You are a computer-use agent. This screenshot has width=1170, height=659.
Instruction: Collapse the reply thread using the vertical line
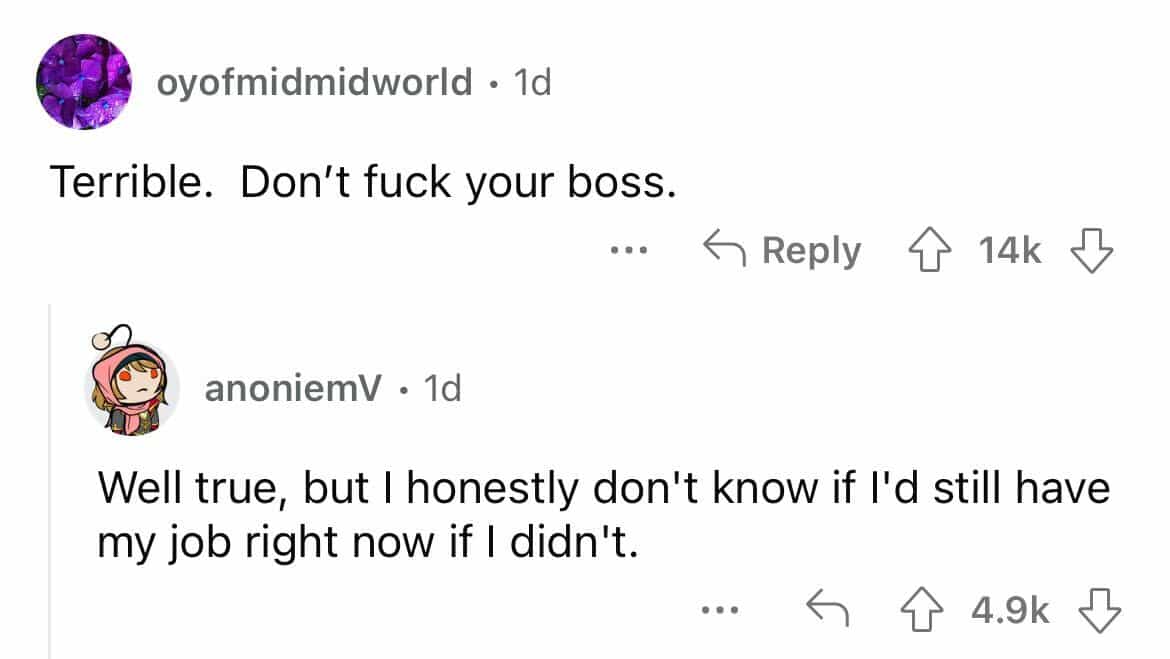(x=52, y=480)
